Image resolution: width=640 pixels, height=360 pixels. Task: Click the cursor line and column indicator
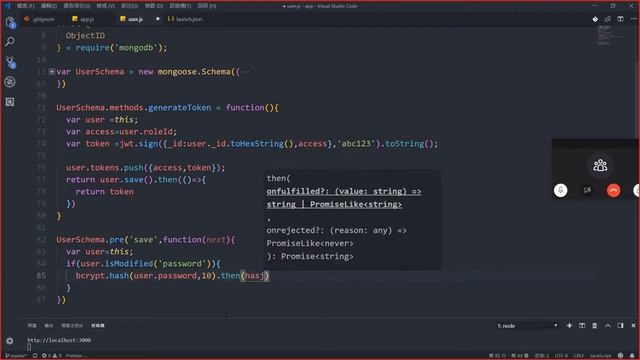tap(509, 356)
